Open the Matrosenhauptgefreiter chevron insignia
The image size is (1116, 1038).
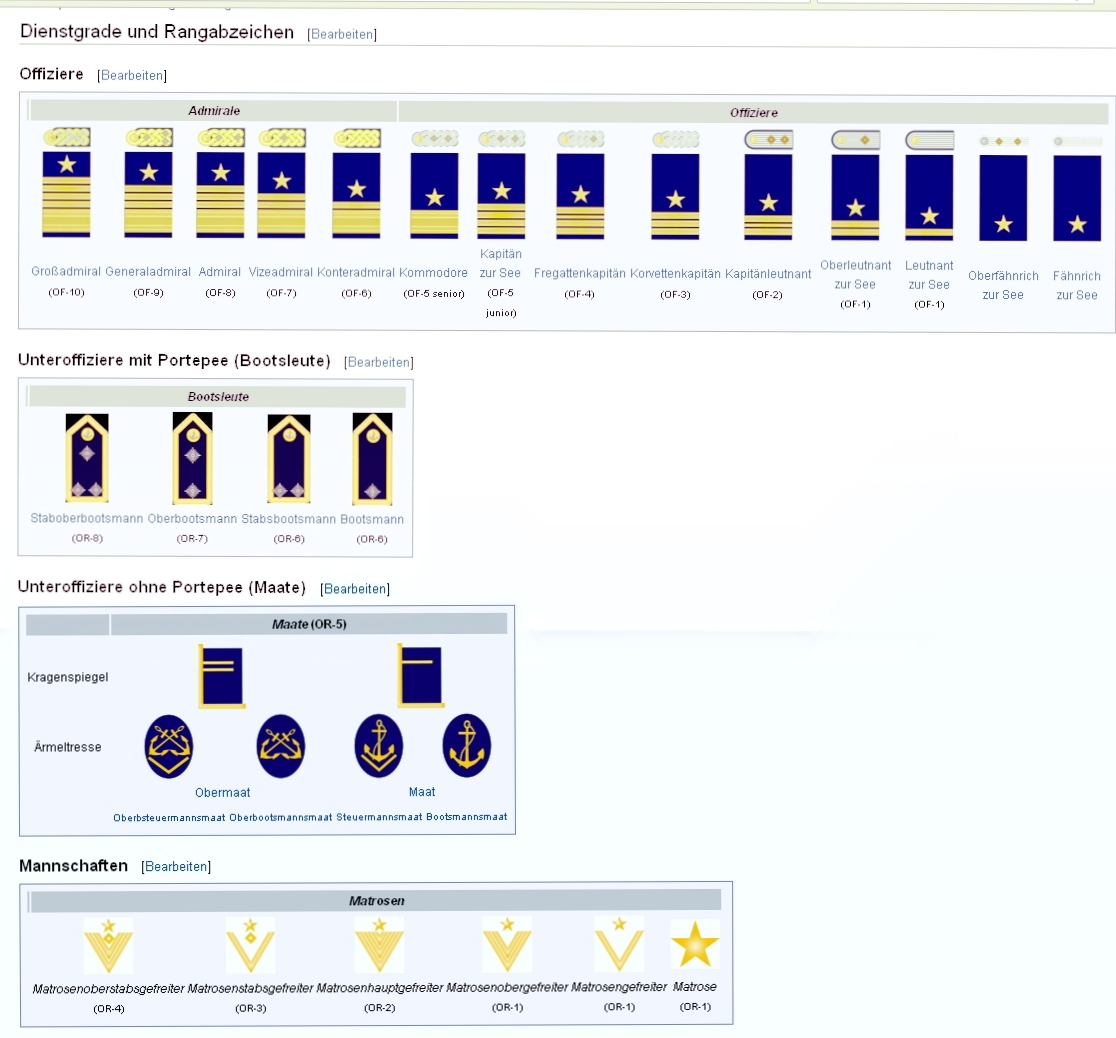(x=379, y=945)
